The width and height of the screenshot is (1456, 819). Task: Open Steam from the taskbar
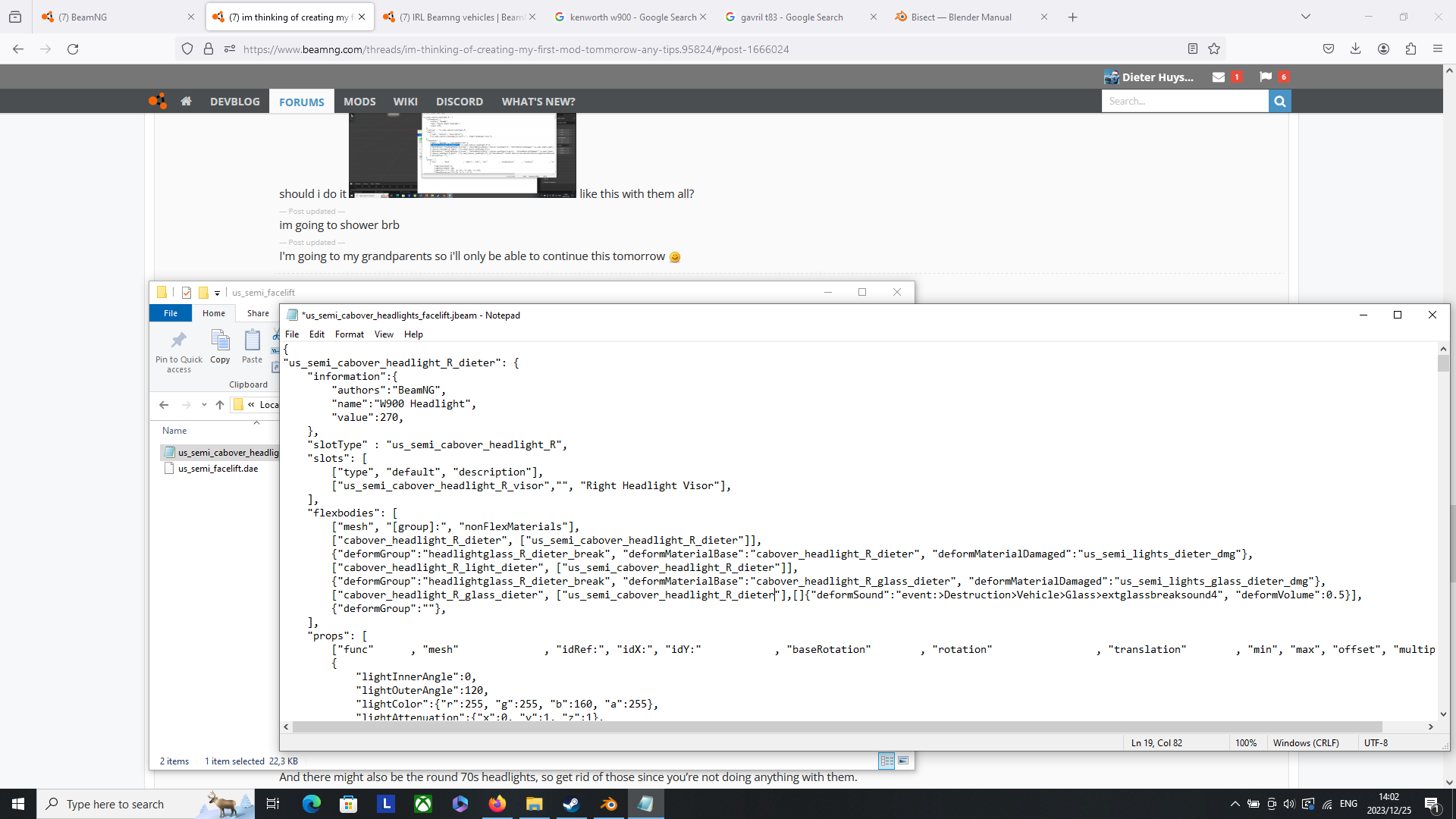click(x=571, y=804)
